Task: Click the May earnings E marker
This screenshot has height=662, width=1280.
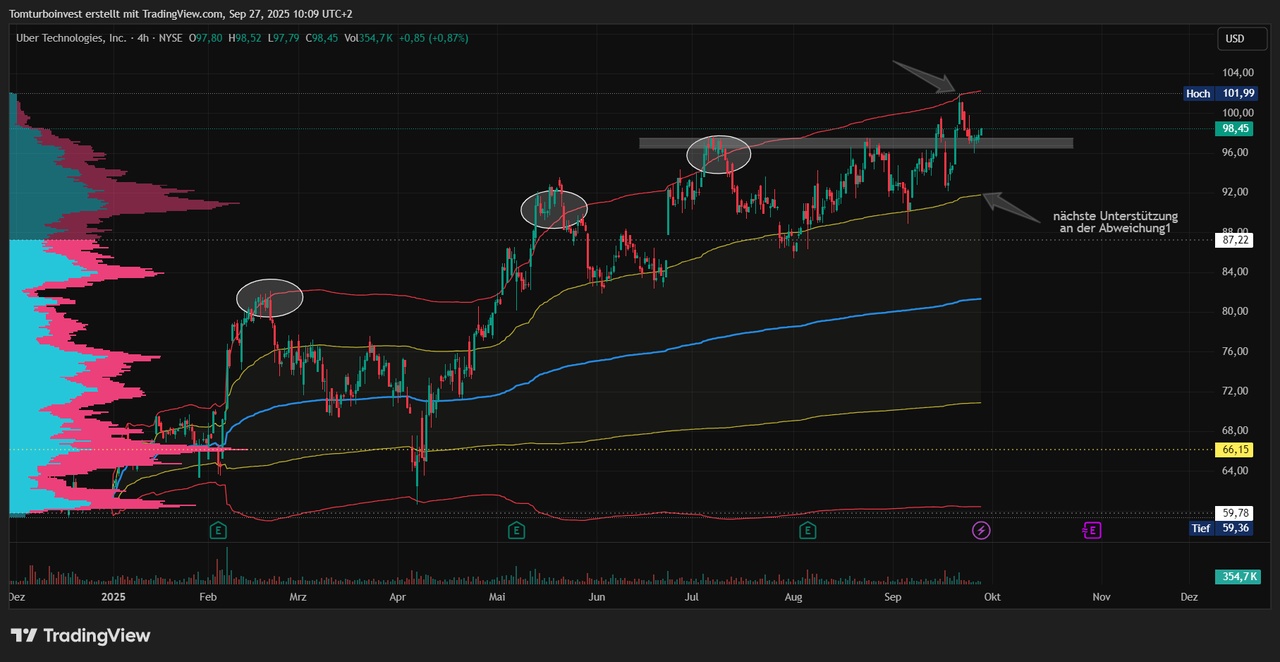Action: tap(516, 530)
